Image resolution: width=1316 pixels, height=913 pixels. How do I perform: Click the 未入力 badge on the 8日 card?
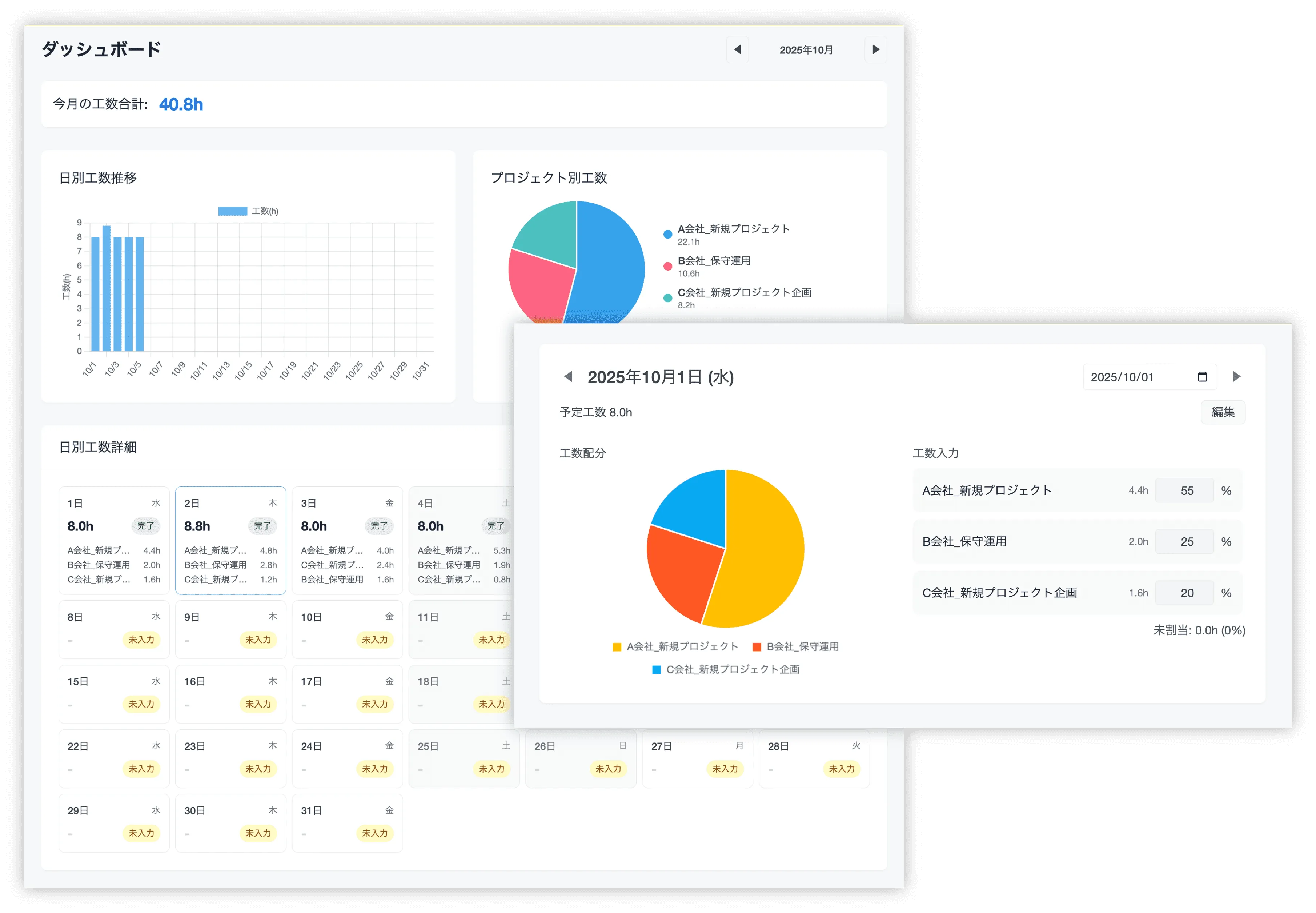pos(142,640)
